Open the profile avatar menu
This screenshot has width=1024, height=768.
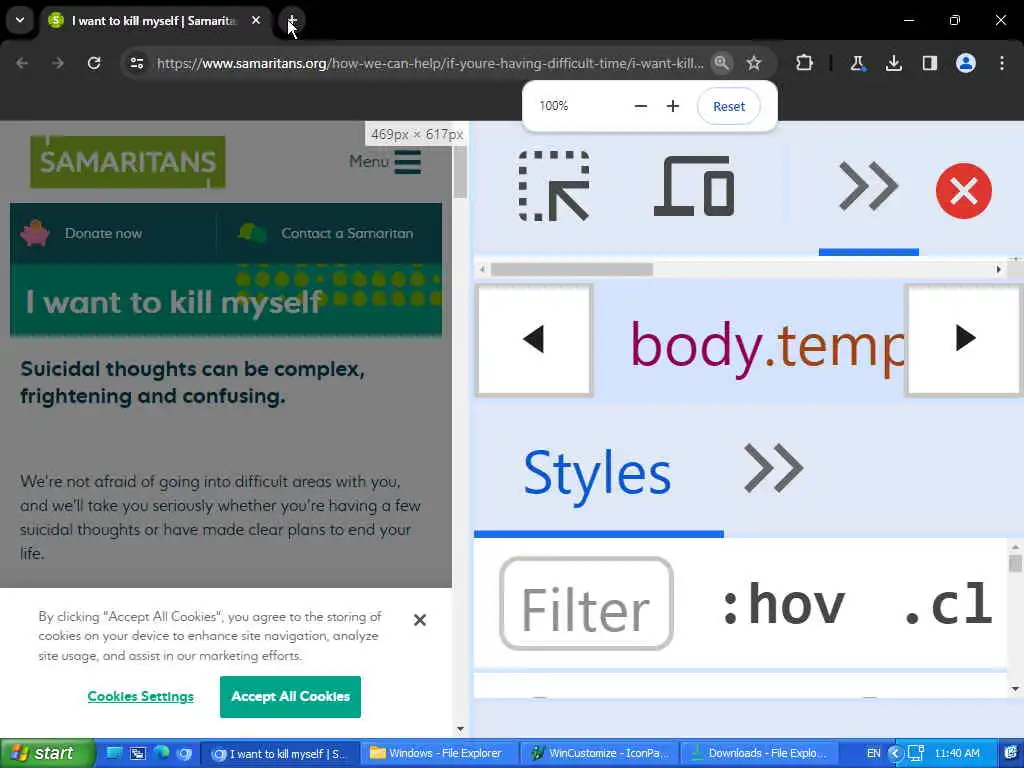pos(966,63)
